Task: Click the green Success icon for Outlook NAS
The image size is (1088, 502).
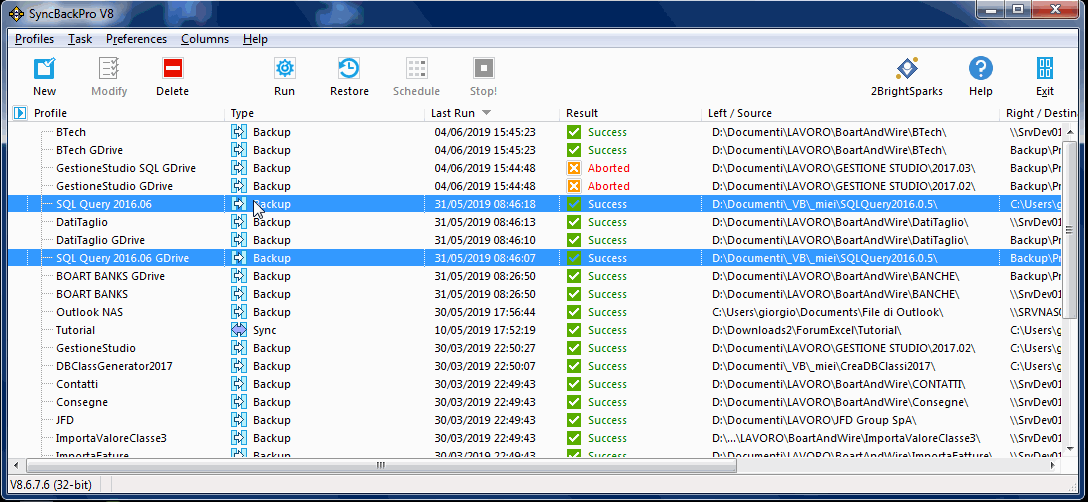Action: (573, 312)
